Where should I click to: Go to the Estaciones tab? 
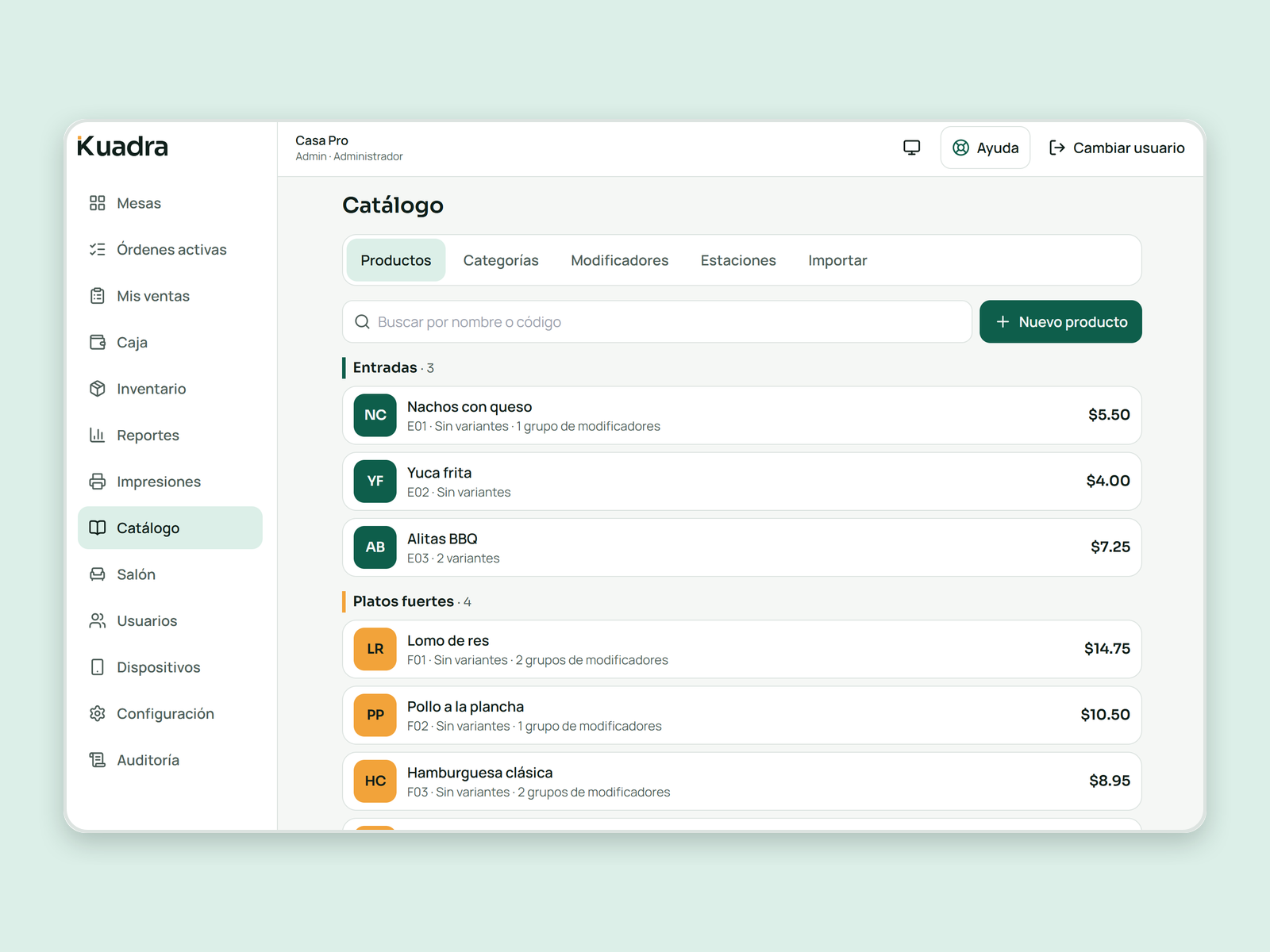738,260
